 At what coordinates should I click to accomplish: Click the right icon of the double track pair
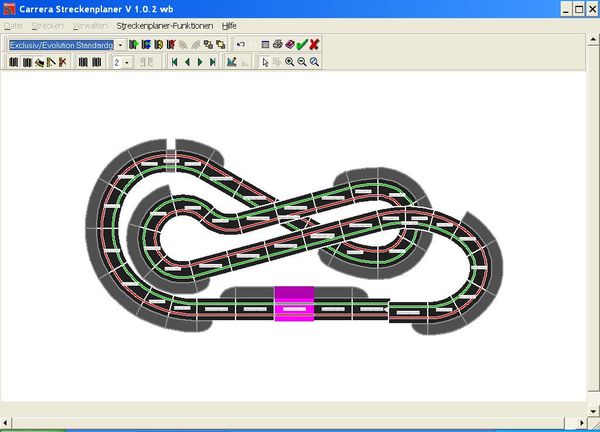click(x=96, y=62)
